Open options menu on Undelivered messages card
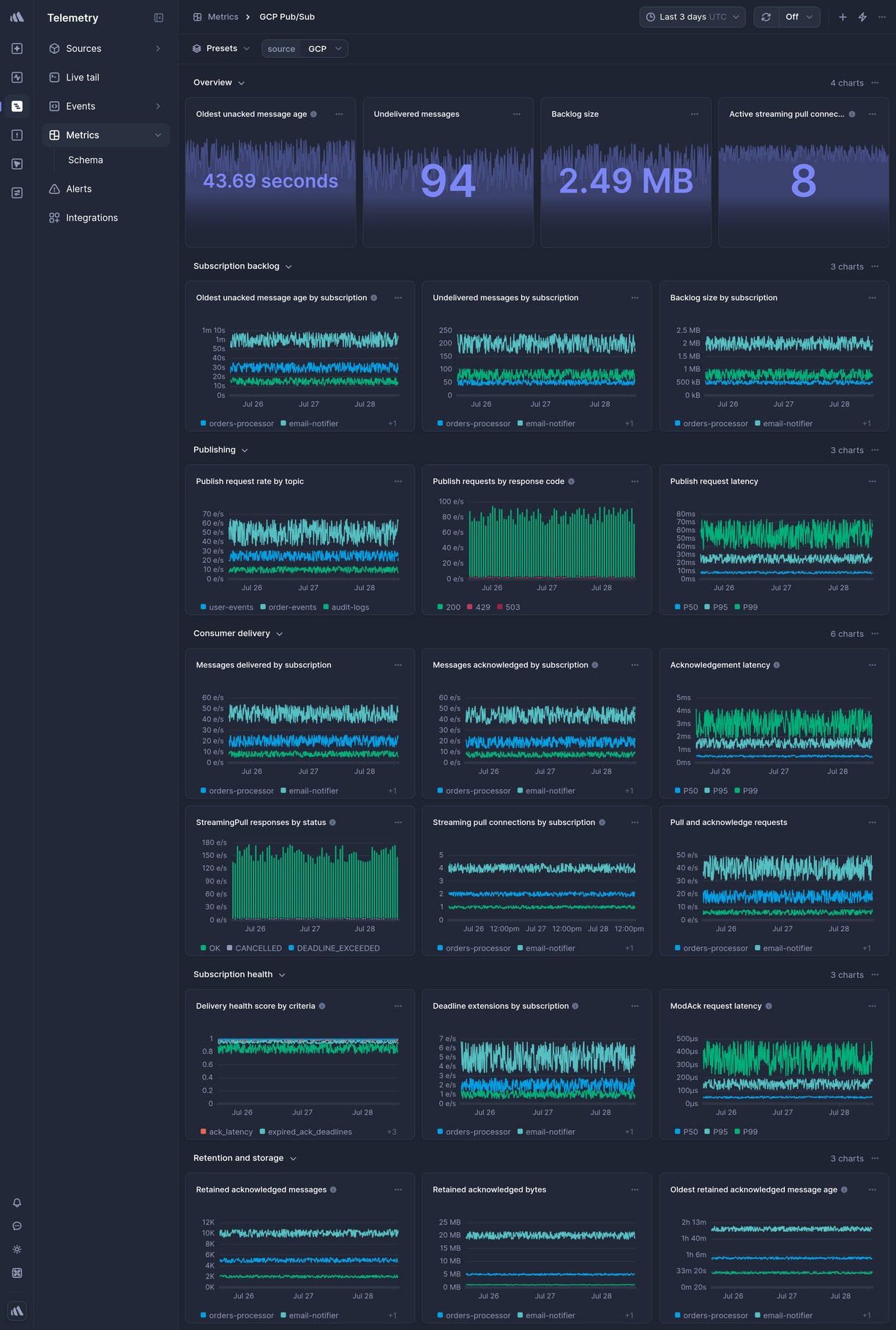The height and width of the screenshot is (1330, 896). [x=517, y=114]
